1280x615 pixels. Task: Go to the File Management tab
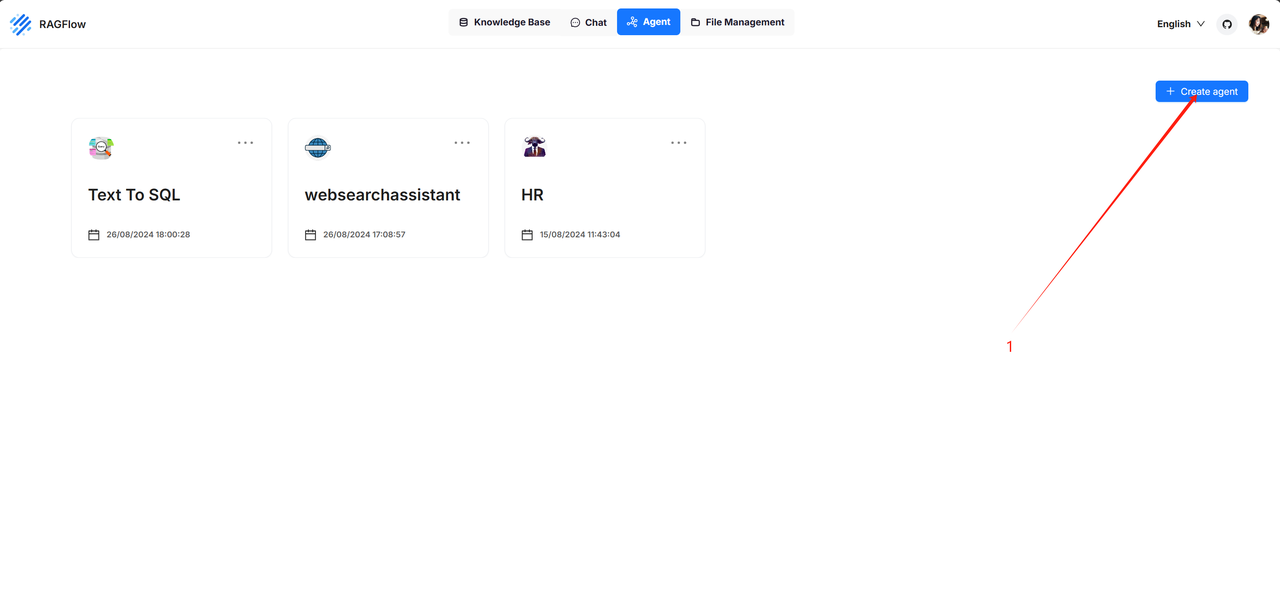737,22
